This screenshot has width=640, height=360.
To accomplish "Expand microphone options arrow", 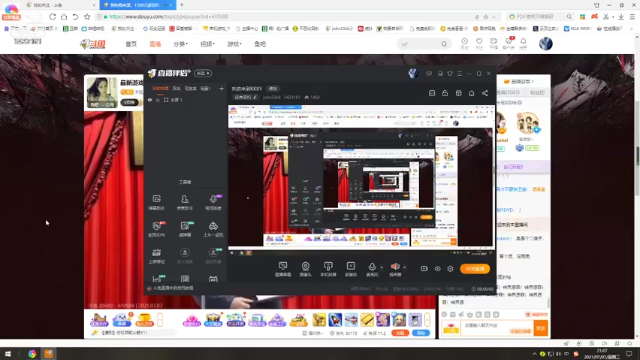I will 382,267.
